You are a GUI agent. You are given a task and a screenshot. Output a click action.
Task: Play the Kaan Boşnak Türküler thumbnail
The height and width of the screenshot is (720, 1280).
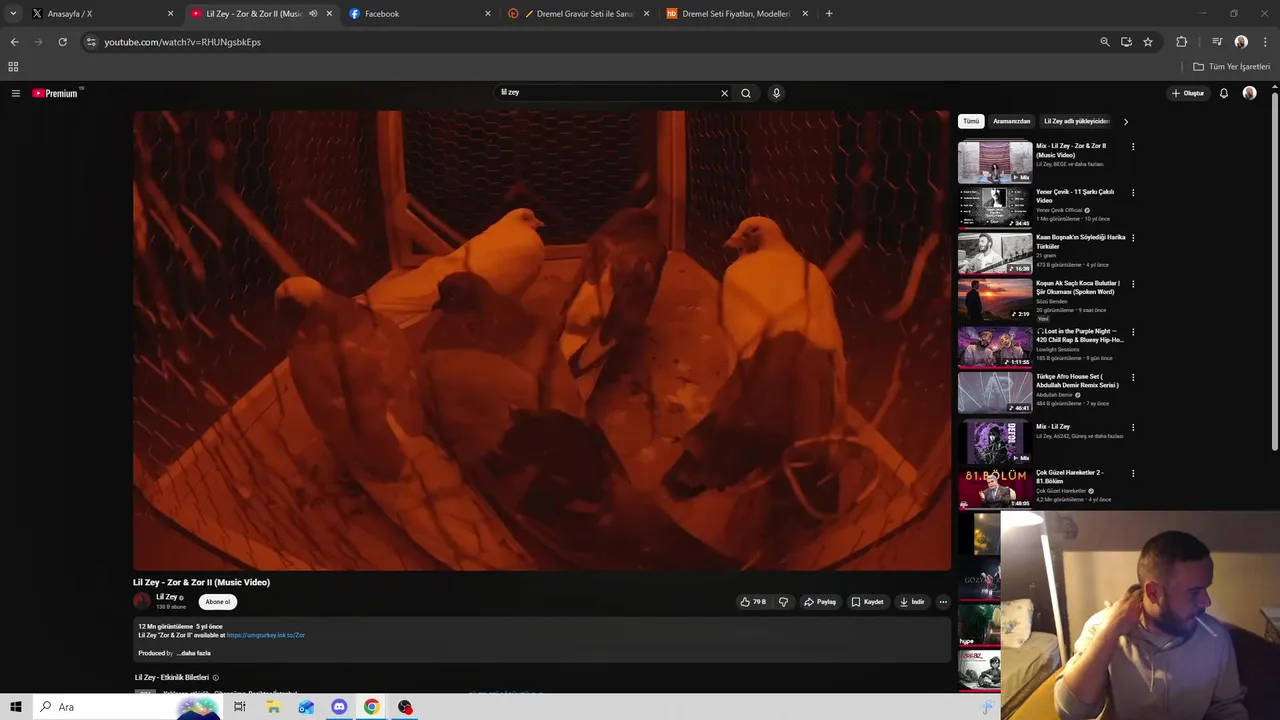click(995, 254)
